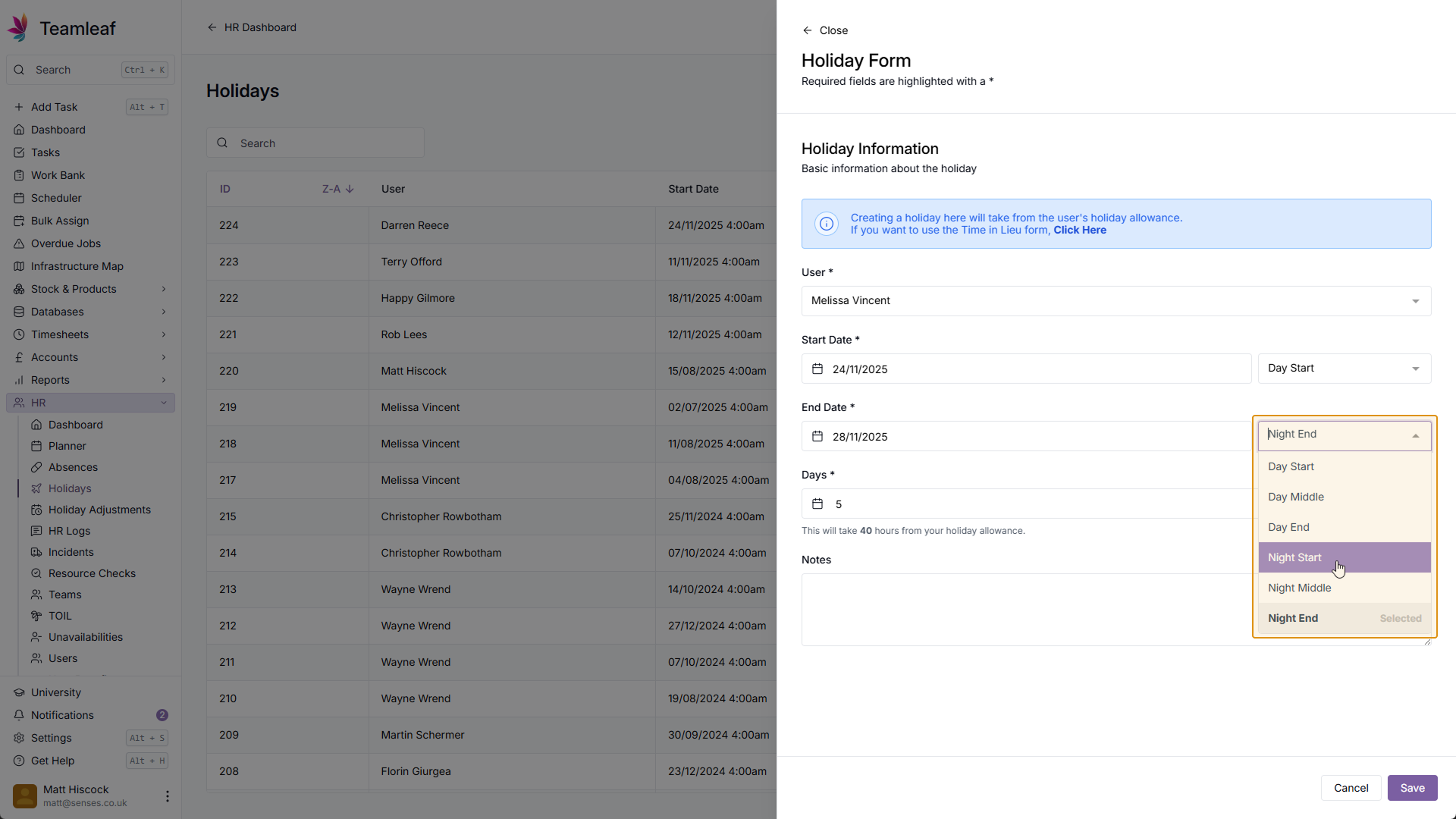Click the End Date calendar icon
Screen dimensions: 1456x819
click(817, 437)
